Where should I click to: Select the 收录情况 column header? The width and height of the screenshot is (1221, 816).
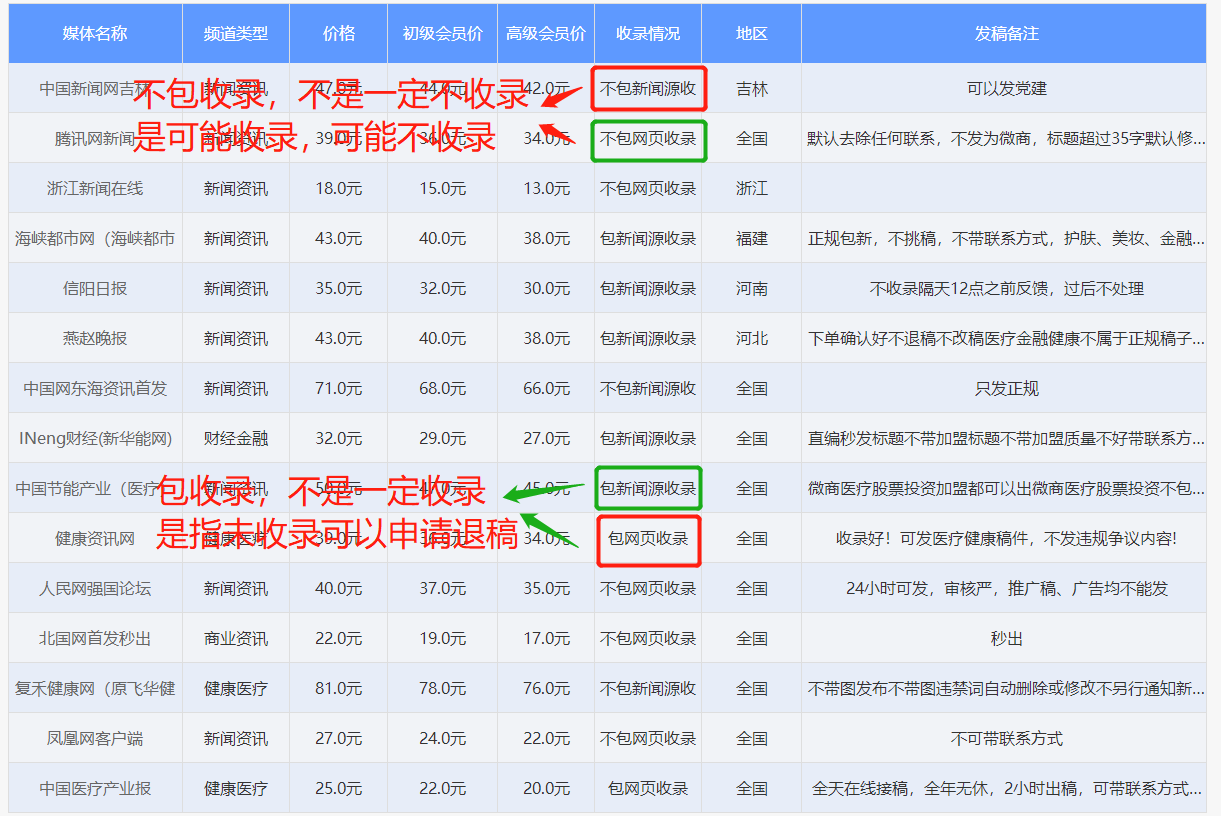pos(648,33)
